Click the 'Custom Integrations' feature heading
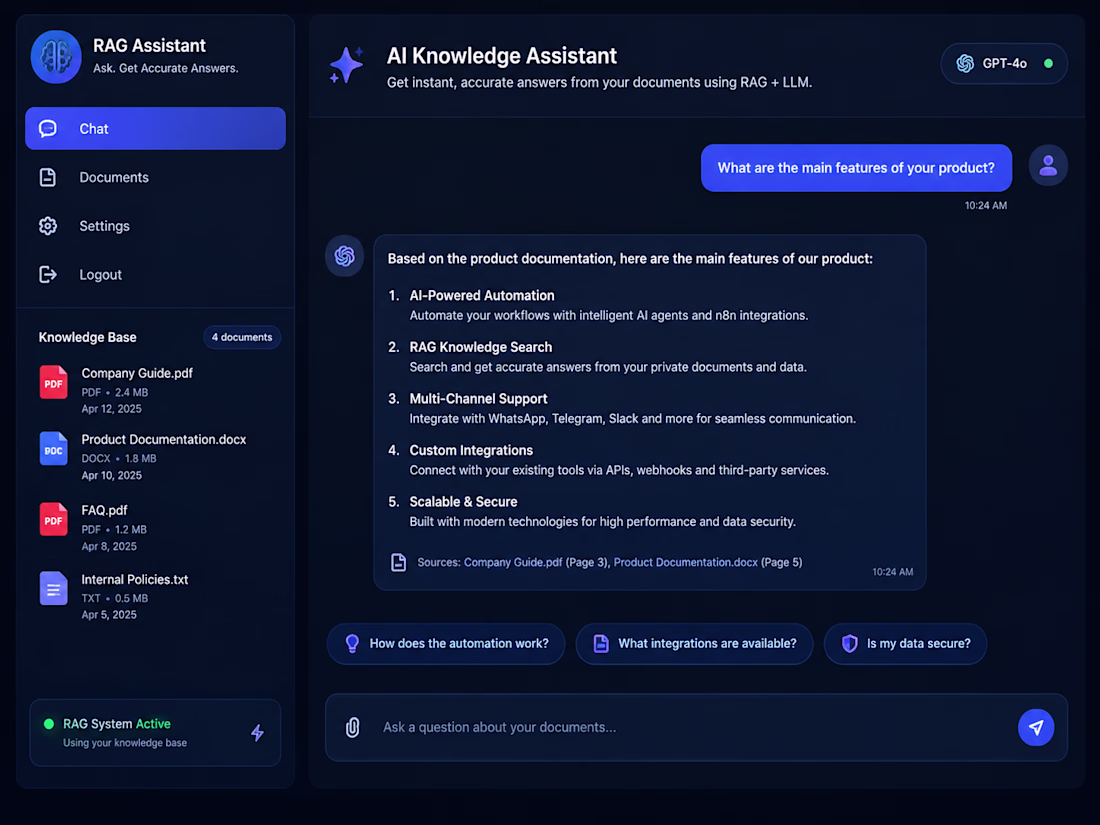Viewport: 1100px width, 825px height. coord(471,450)
